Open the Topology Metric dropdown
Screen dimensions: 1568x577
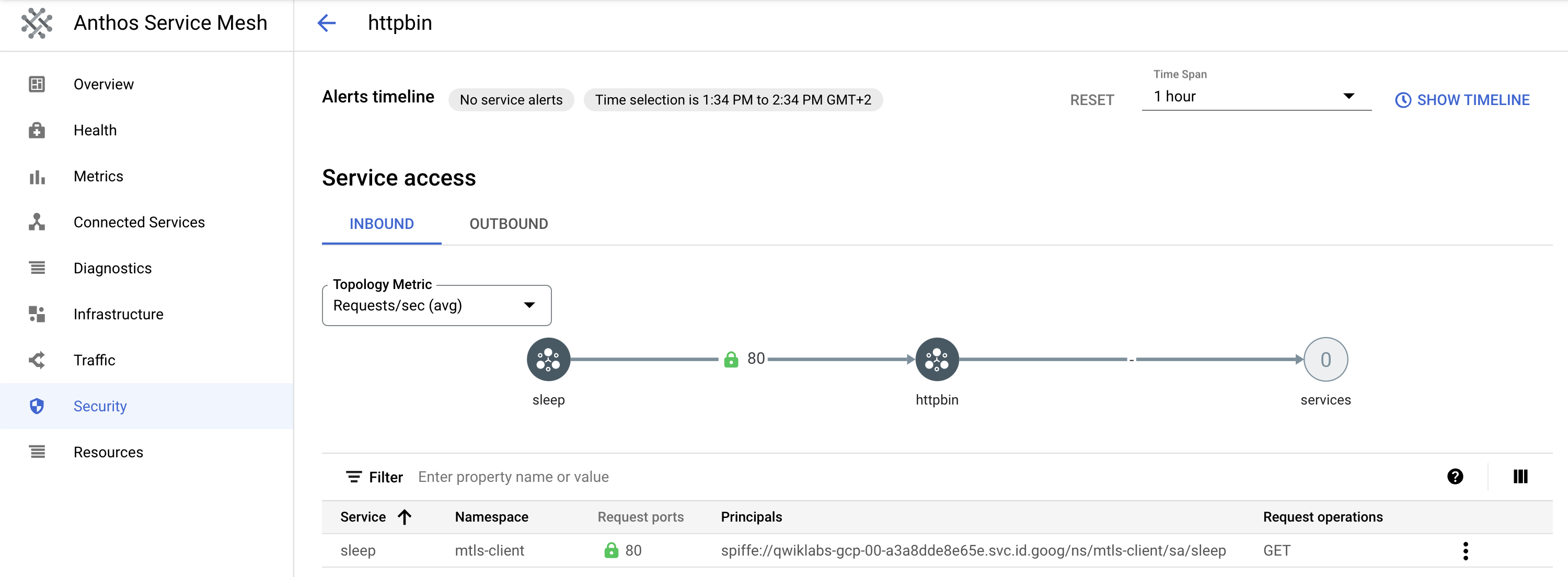click(436, 306)
